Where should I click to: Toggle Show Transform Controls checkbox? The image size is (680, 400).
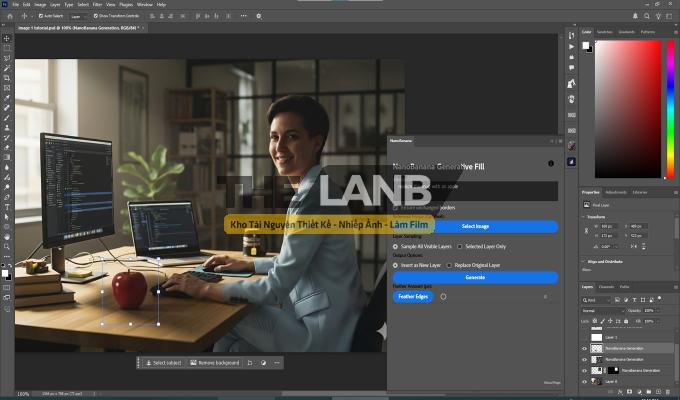coord(96,16)
